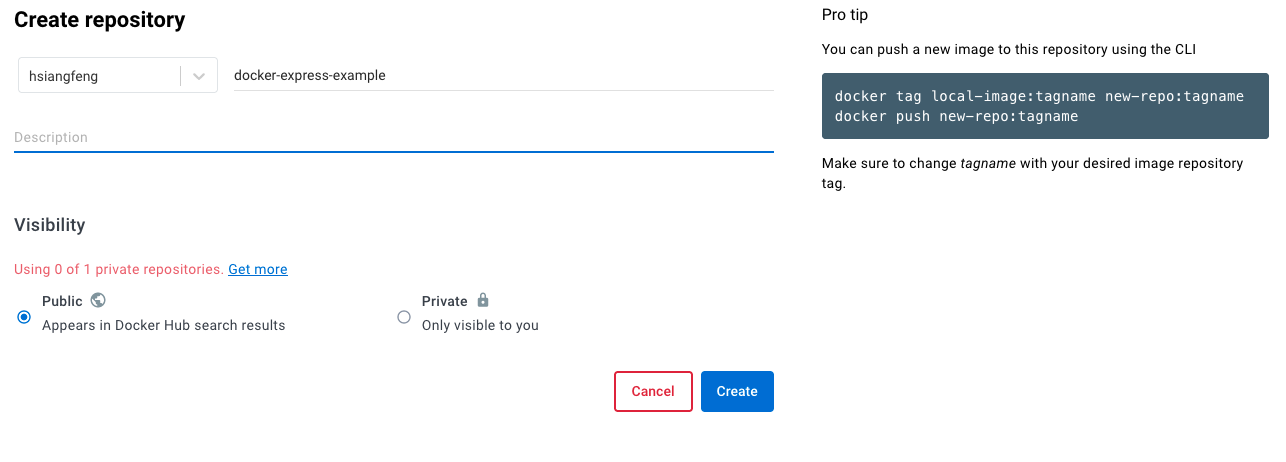Click the Pro tip heading
This screenshot has height=462, width=1286.
(x=845, y=15)
